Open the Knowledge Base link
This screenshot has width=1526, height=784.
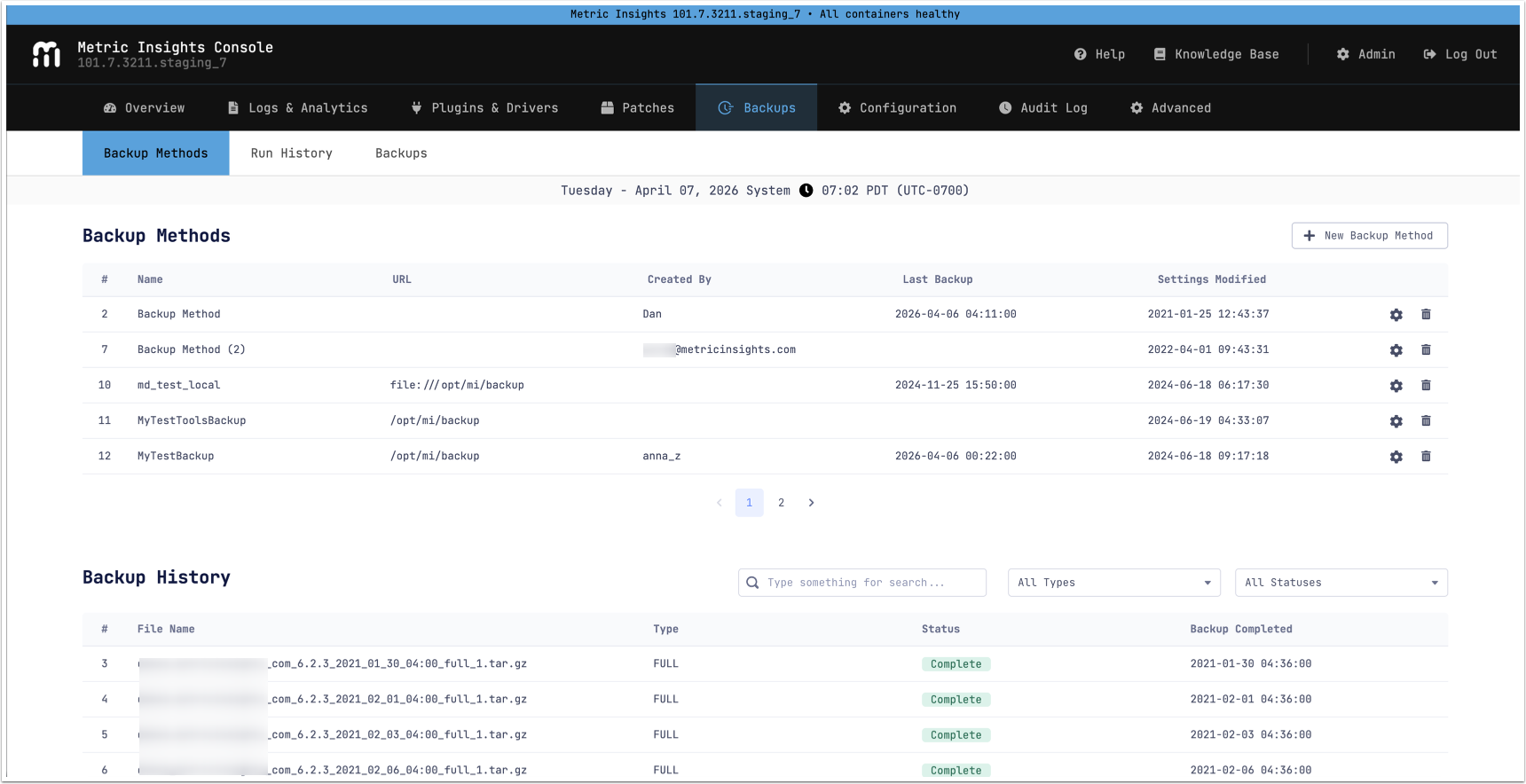click(1215, 54)
